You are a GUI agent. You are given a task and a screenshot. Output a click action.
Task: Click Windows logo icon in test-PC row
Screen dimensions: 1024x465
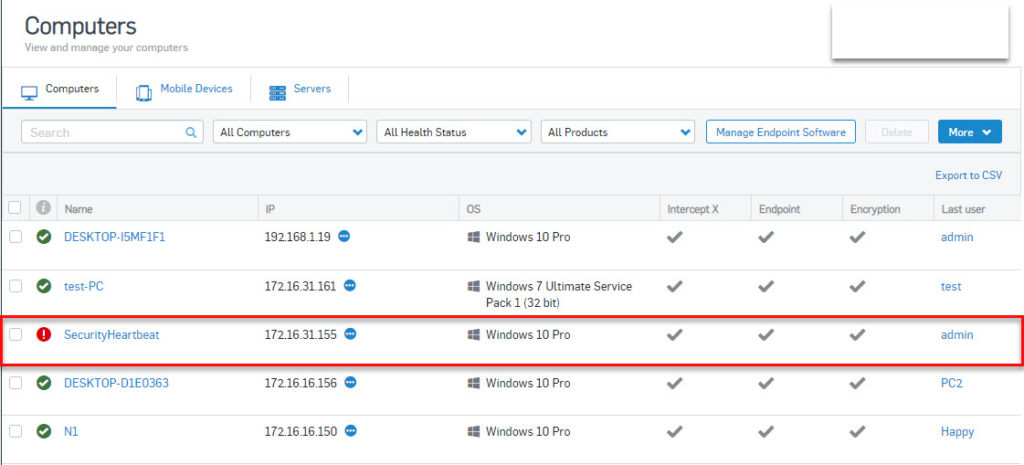click(x=473, y=286)
